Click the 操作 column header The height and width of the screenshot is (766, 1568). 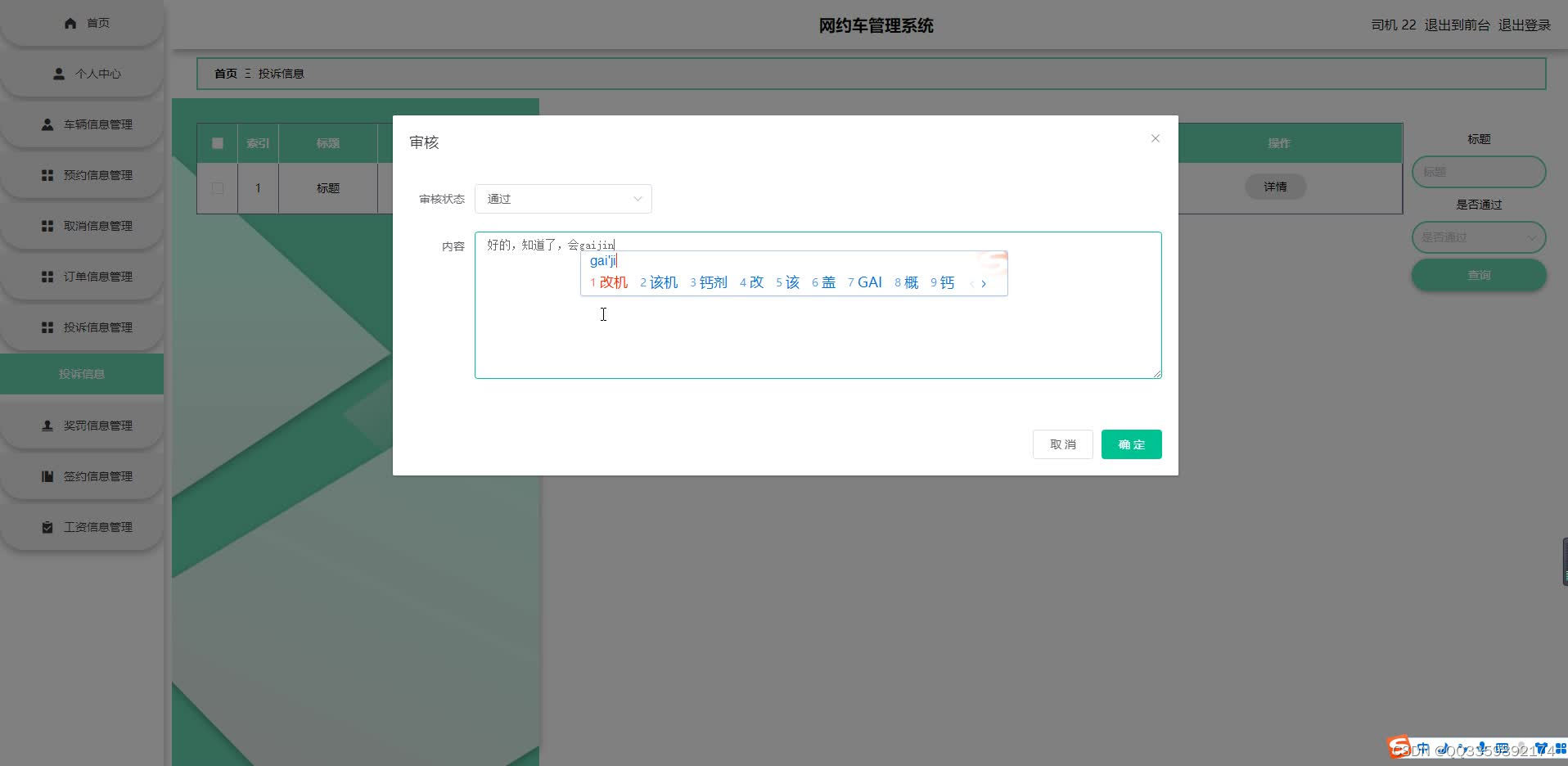[x=1279, y=143]
